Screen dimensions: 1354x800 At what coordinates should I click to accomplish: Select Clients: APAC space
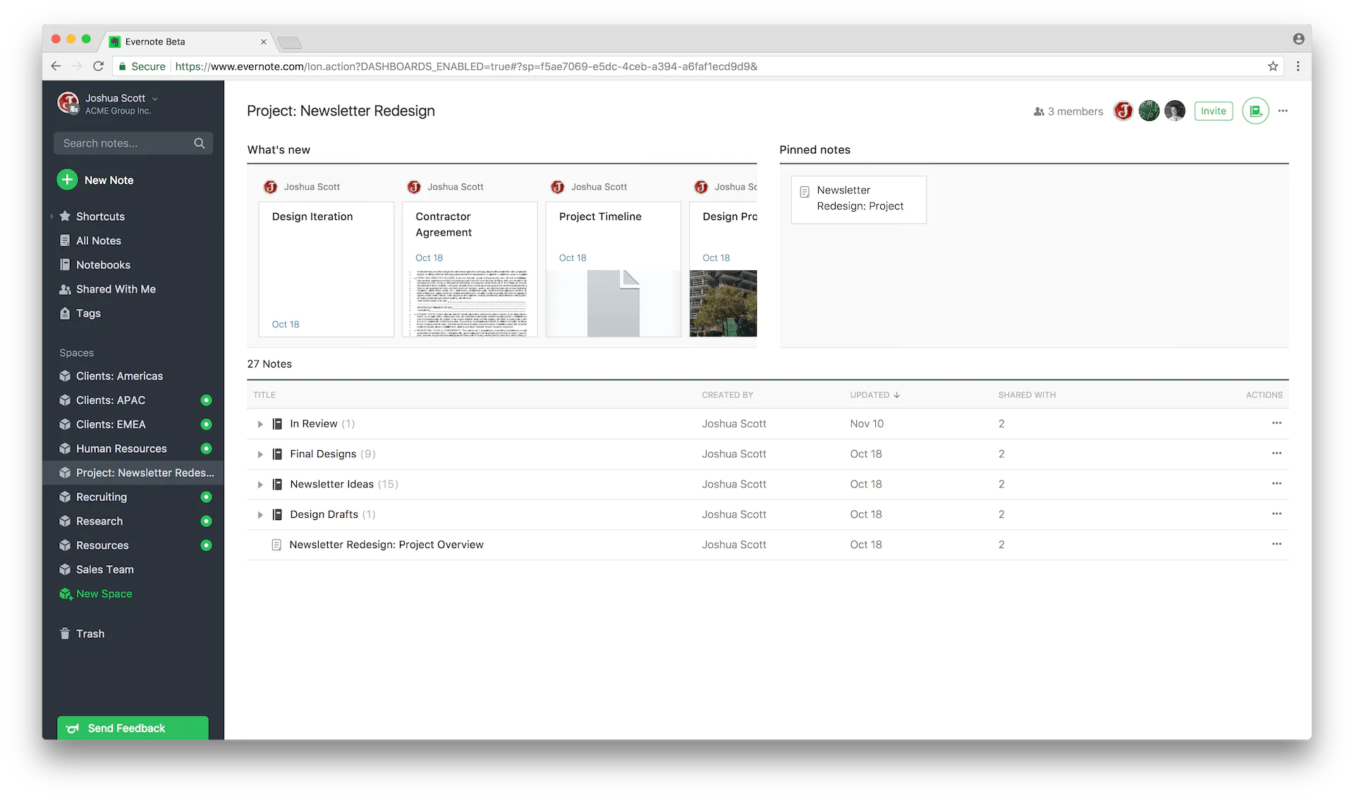click(x=110, y=400)
